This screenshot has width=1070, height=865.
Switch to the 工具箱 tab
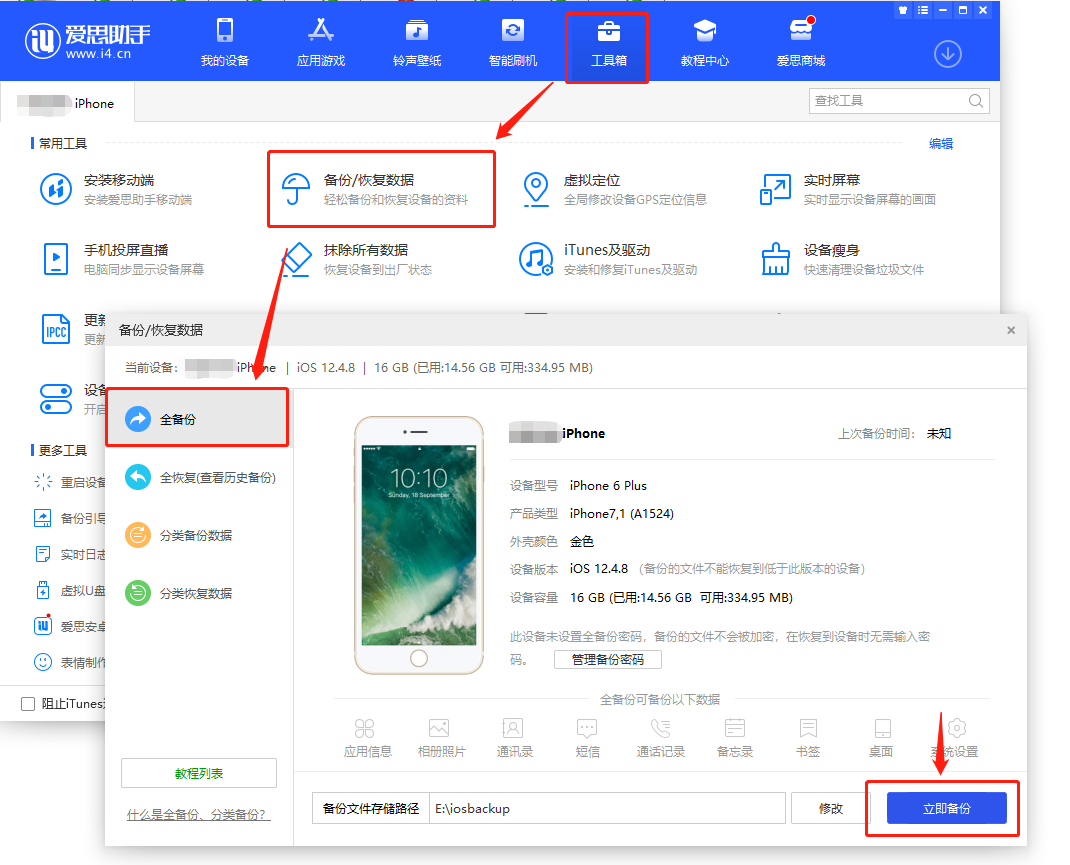pyautogui.click(x=608, y=42)
